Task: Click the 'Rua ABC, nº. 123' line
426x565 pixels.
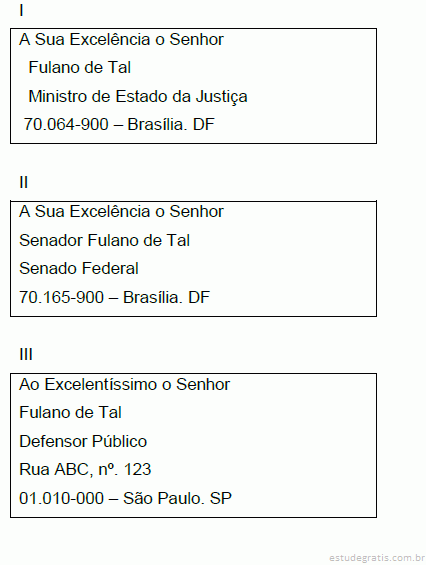Action: coord(85,470)
